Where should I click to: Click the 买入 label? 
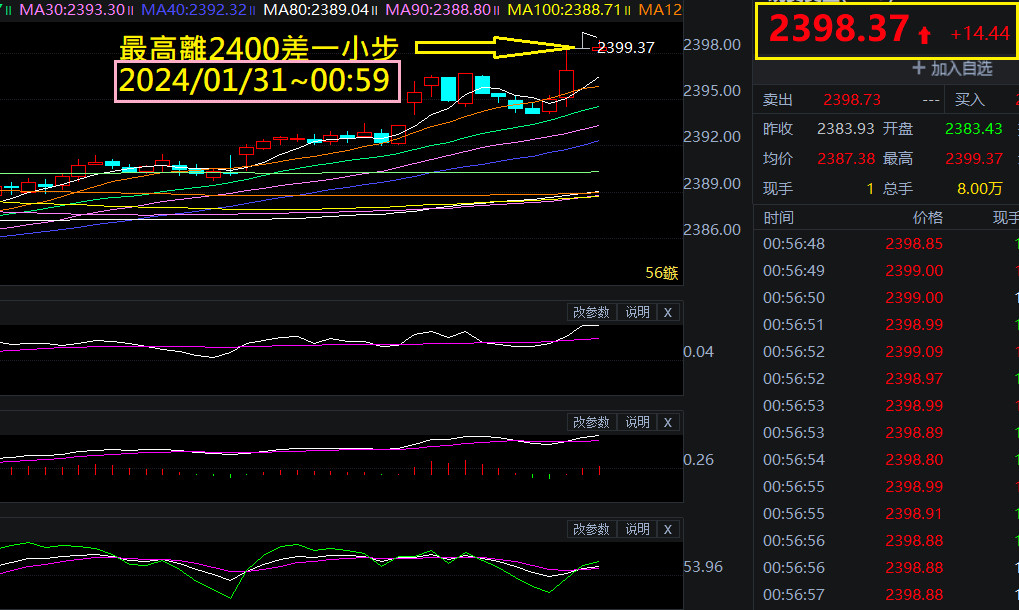click(970, 99)
